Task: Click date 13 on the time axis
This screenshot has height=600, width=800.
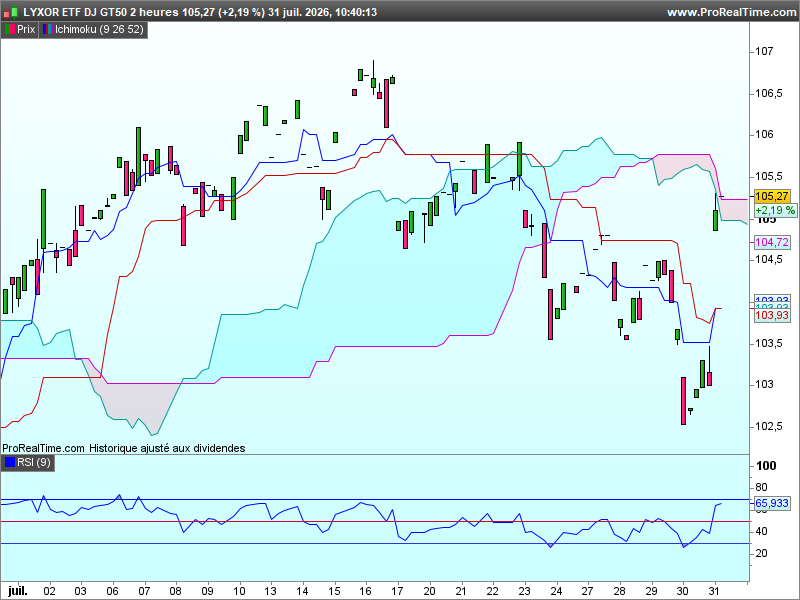Action: tap(270, 591)
